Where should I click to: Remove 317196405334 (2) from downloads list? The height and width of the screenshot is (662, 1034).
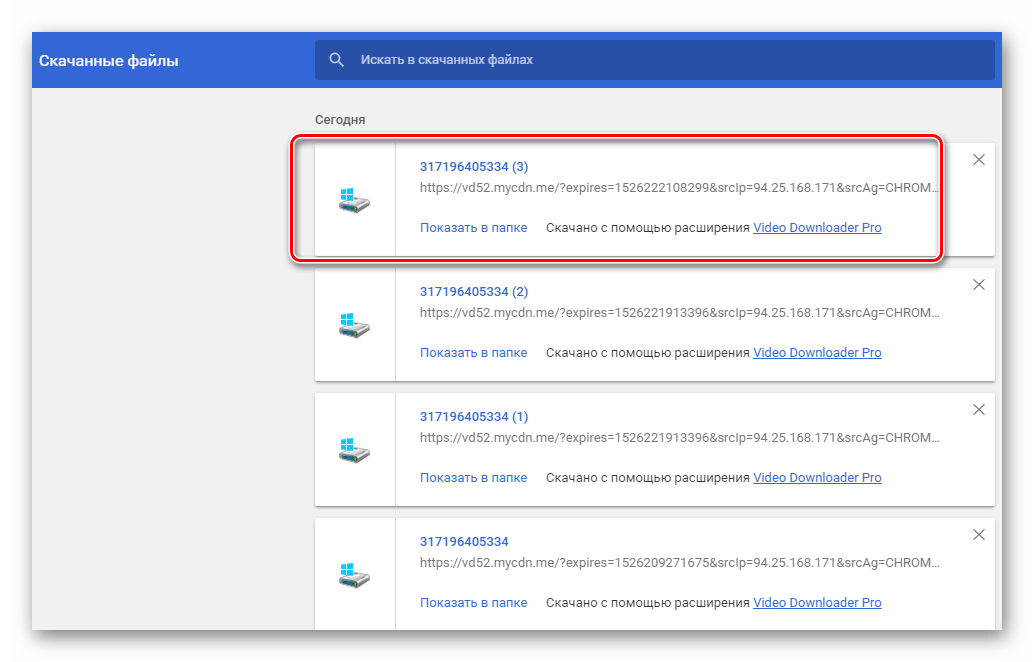coord(979,285)
